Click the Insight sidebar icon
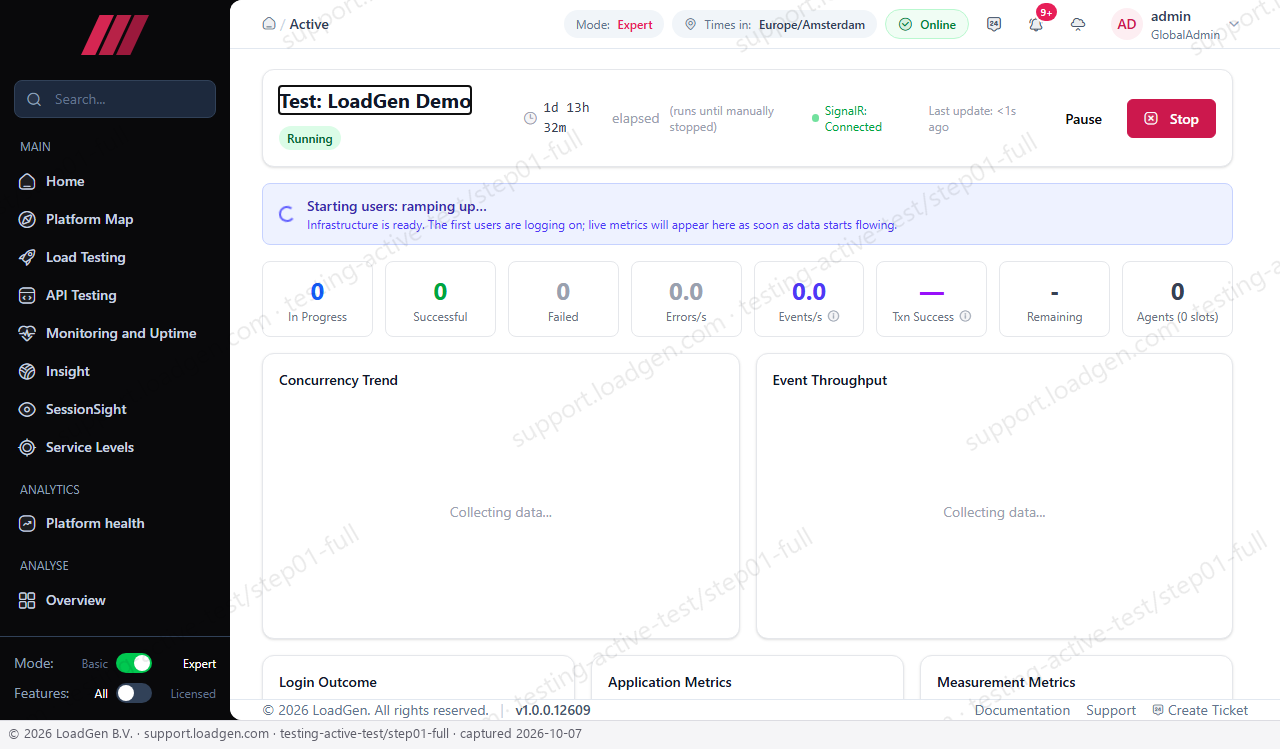This screenshot has height=749, width=1280. pyautogui.click(x=27, y=371)
